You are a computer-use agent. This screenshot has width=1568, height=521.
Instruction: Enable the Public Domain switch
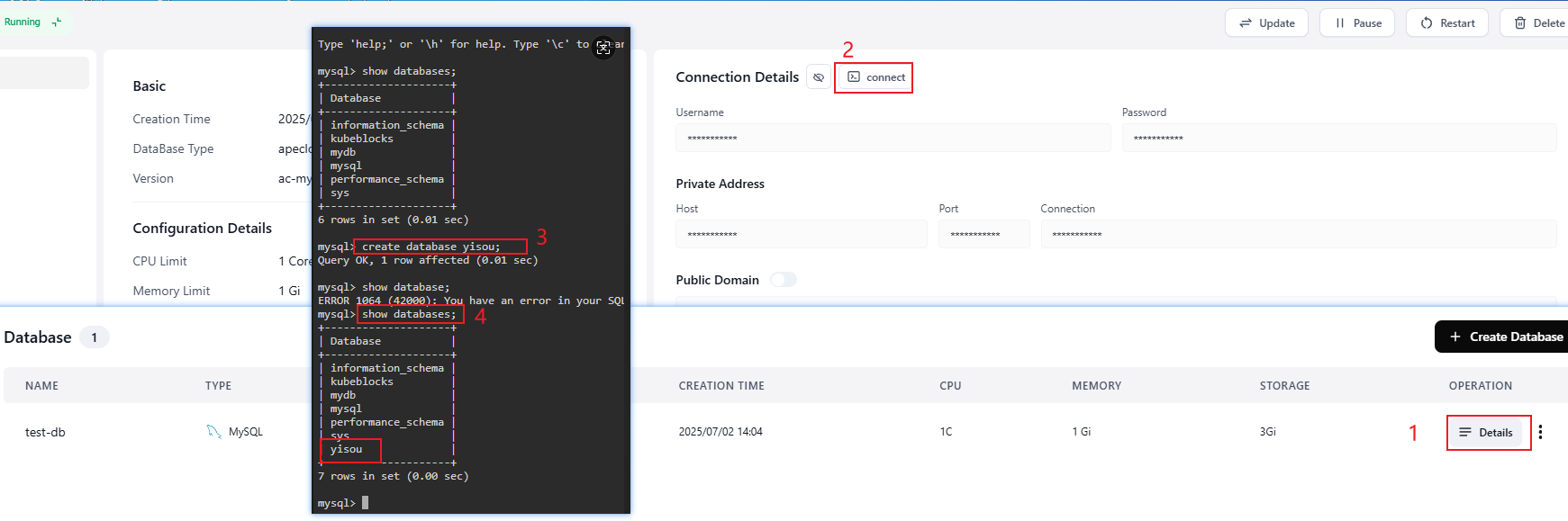783,280
